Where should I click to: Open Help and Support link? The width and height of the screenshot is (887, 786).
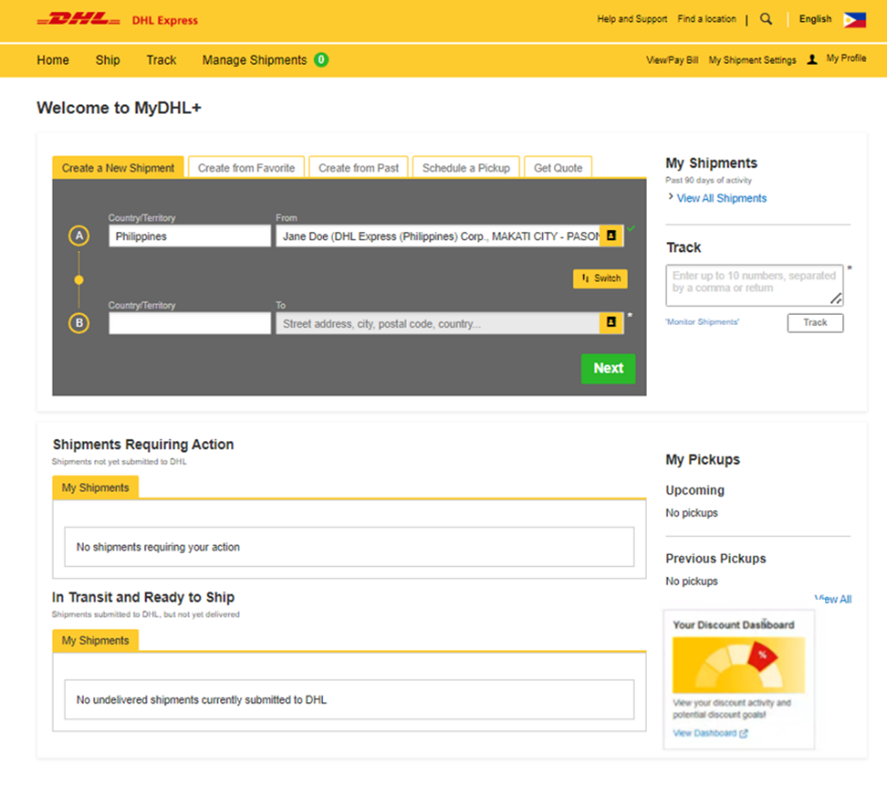[x=632, y=19]
